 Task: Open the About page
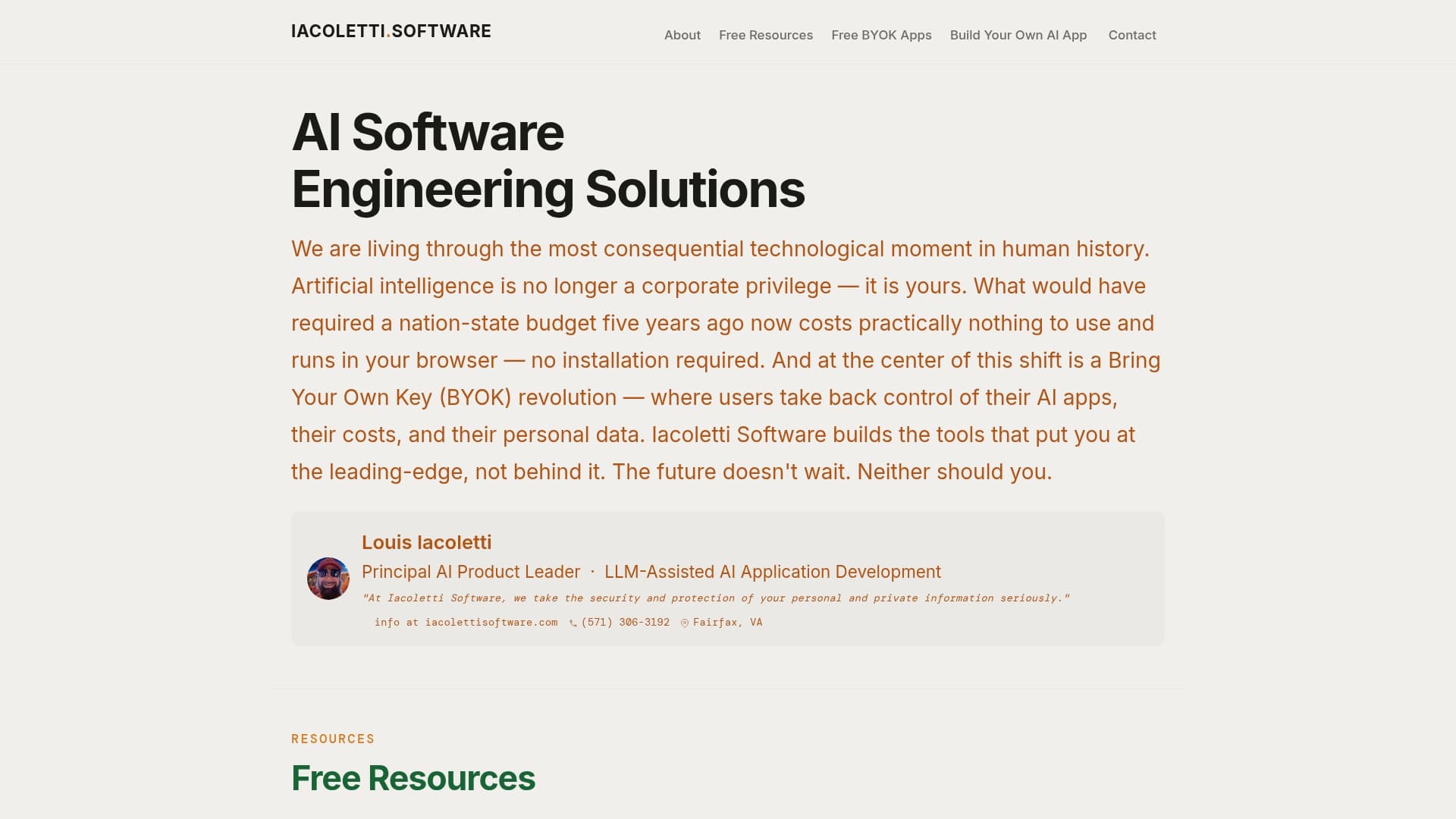pos(682,35)
